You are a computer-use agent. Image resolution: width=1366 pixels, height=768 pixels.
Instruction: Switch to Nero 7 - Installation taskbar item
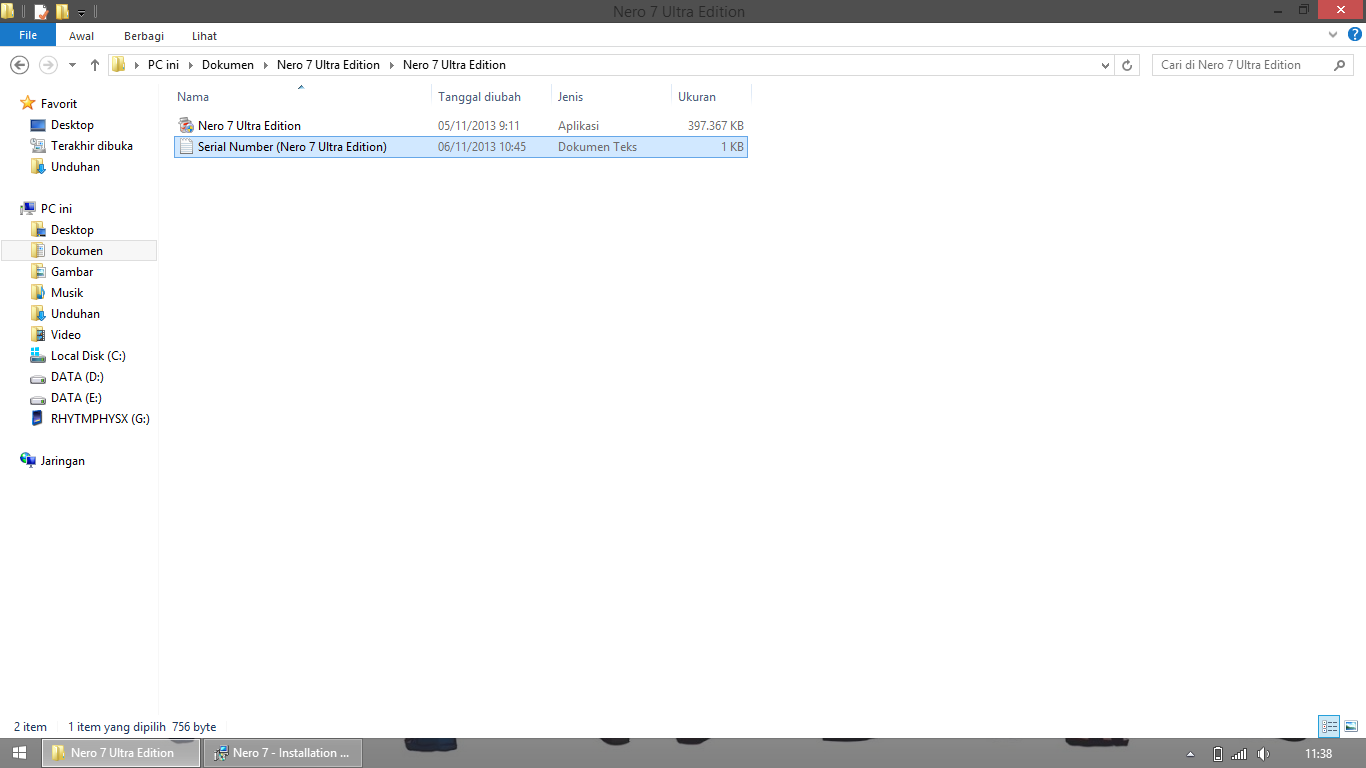coord(283,753)
